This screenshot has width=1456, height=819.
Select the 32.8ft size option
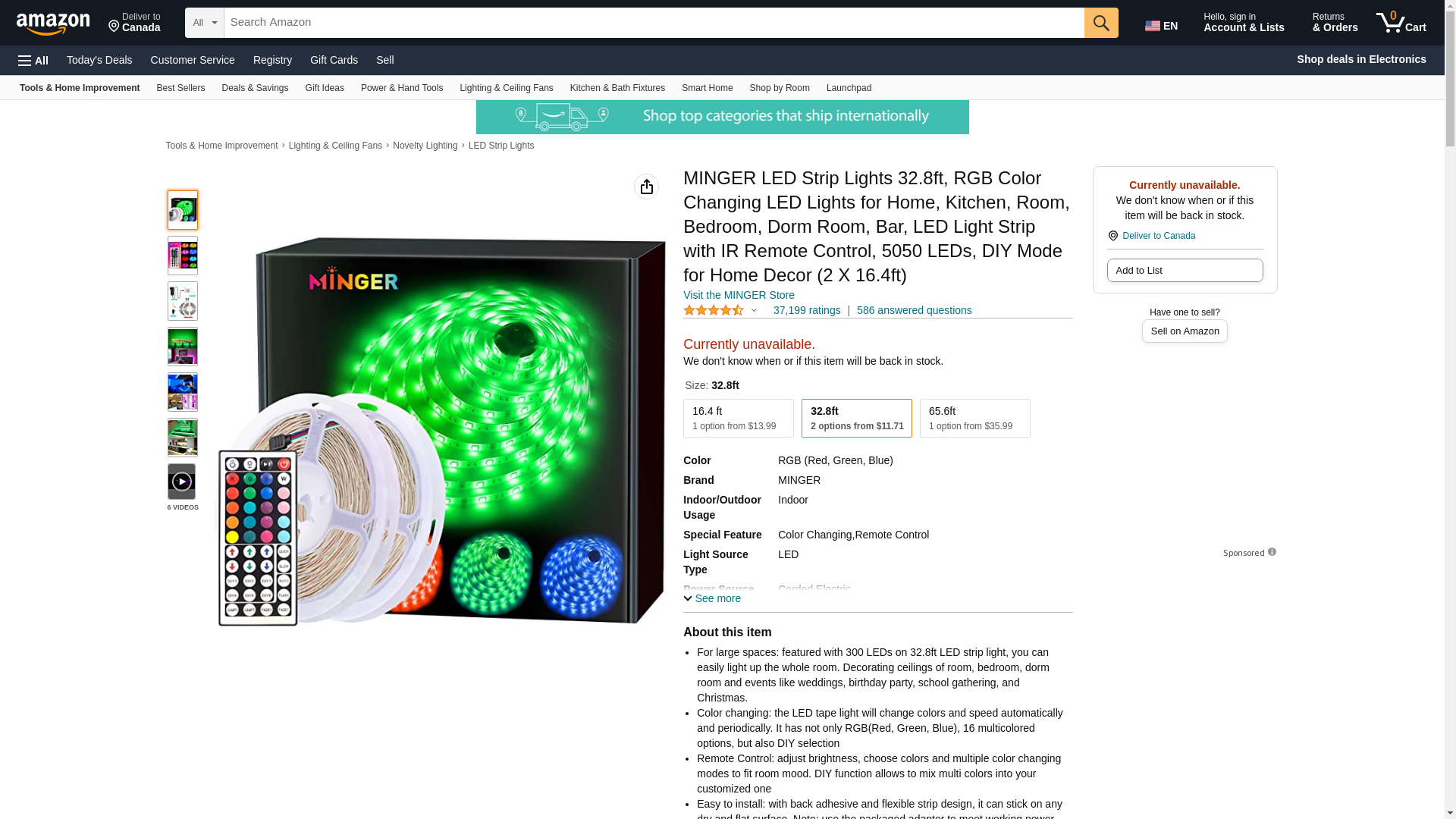(856, 418)
